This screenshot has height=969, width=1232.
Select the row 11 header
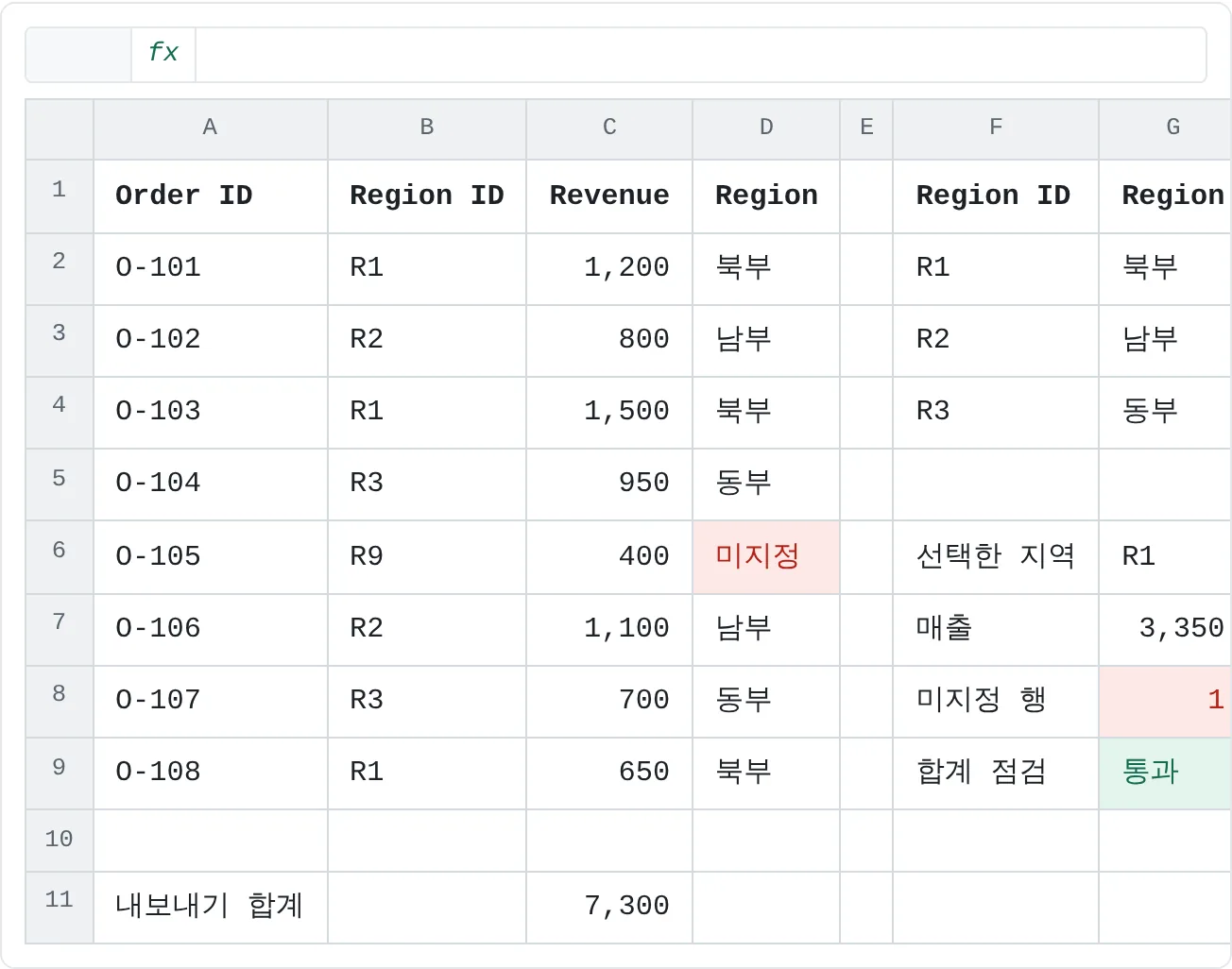60,908
